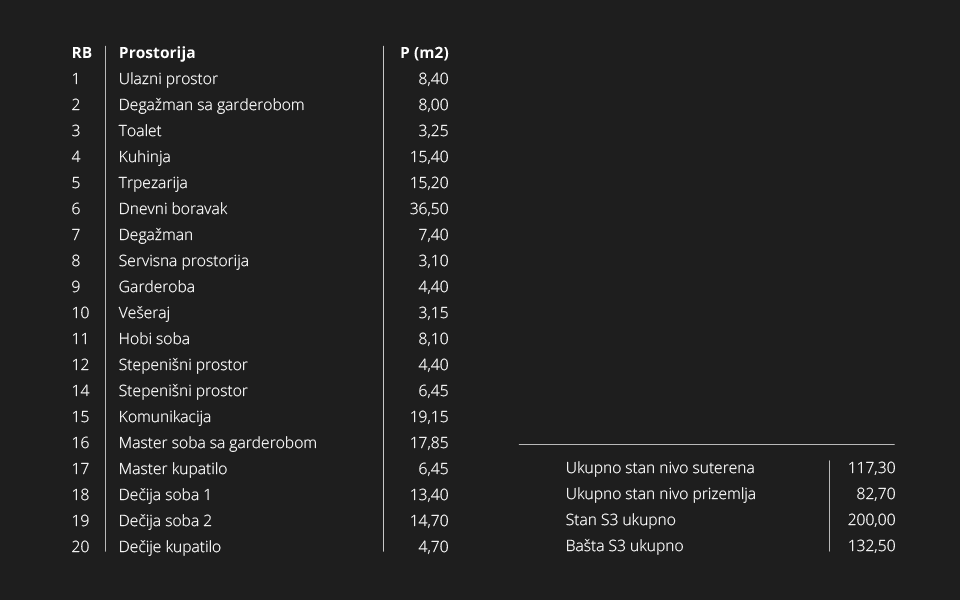Click the Degažman sa garderobom label
Screen dimensions: 960x600
coord(211,105)
